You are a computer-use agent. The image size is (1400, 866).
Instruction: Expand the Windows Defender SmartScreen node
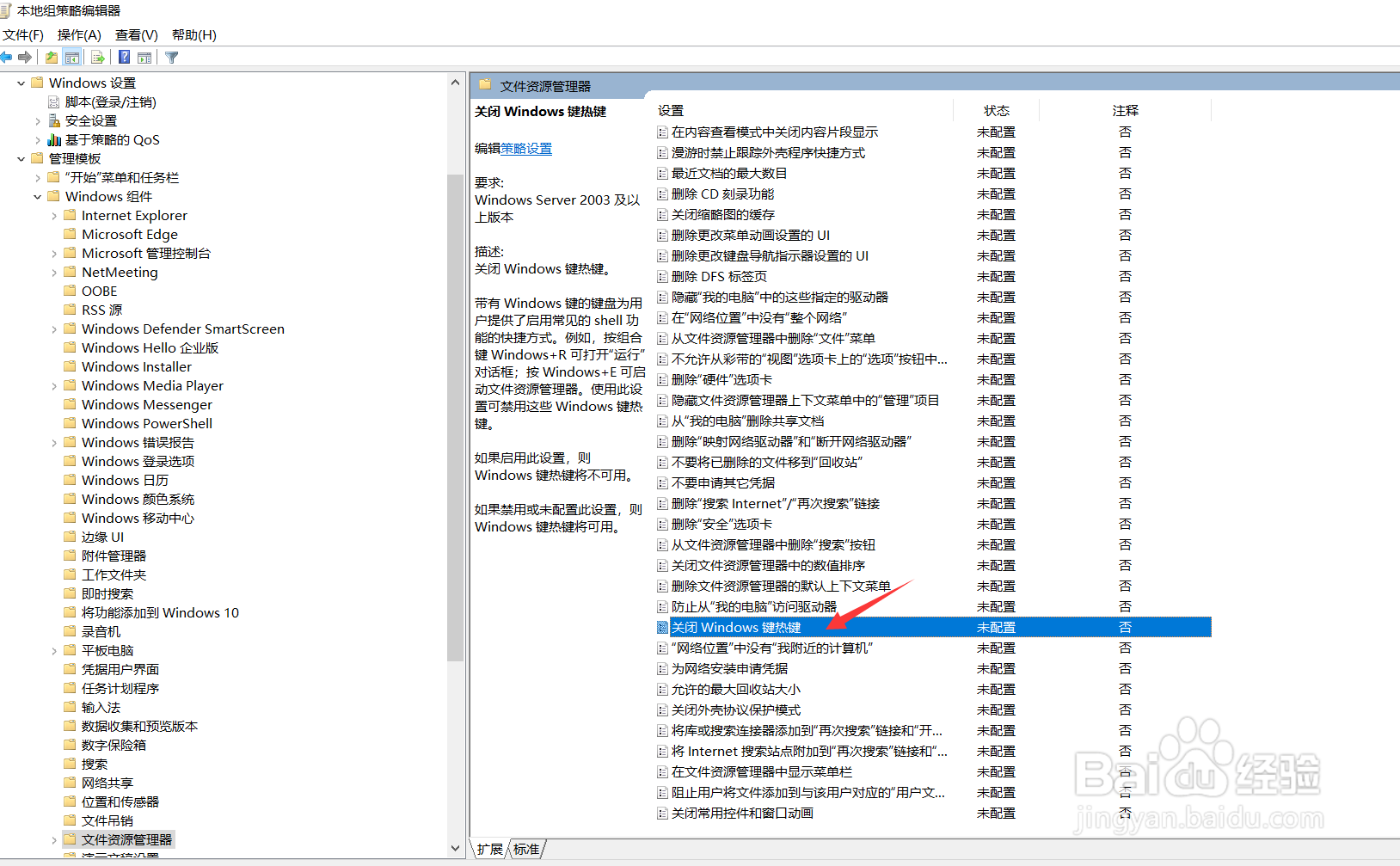[x=54, y=329]
